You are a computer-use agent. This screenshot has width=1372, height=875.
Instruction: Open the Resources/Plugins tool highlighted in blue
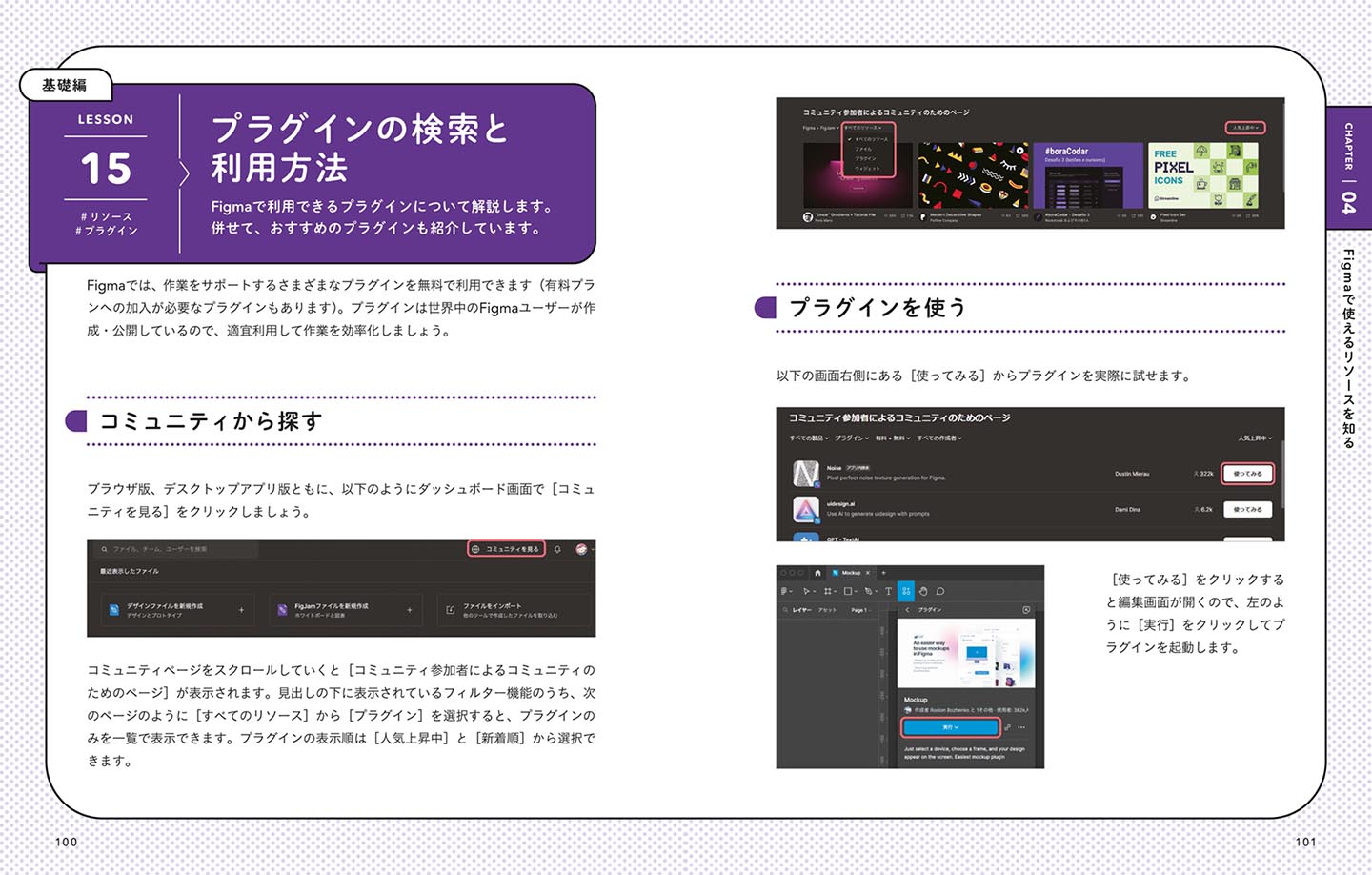906,591
